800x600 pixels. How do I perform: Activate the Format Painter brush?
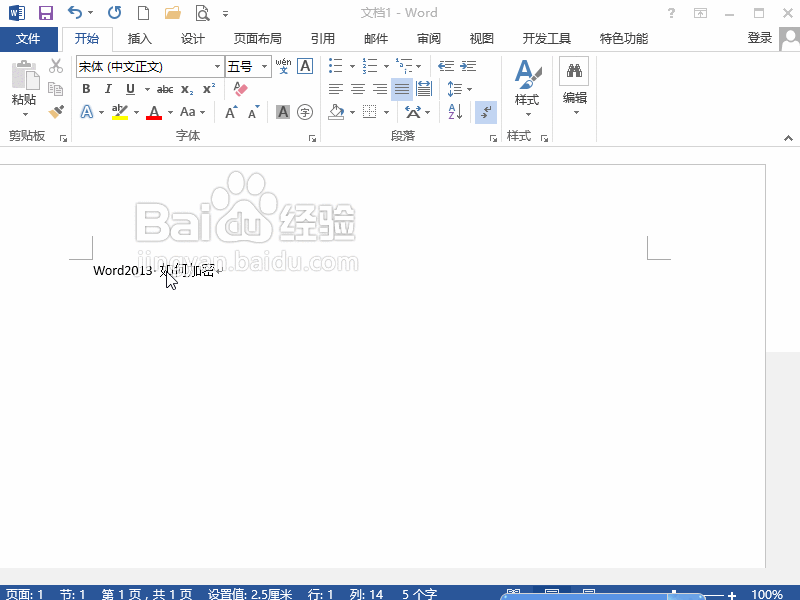click(56, 111)
